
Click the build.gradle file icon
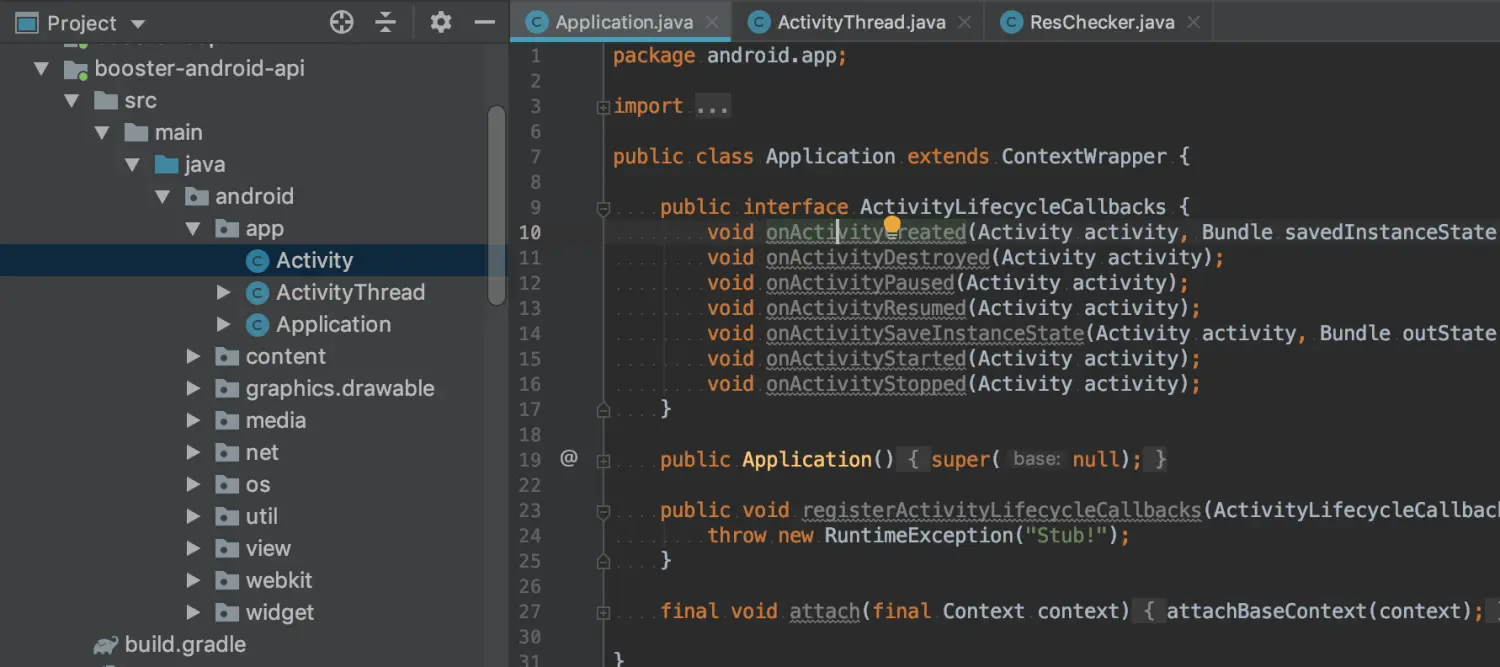pos(105,646)
